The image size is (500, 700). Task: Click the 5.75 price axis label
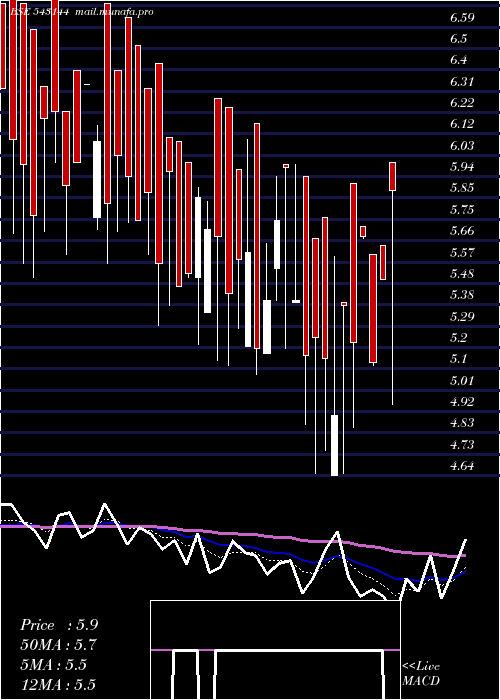pyautogui.click(x=462, y=210)
